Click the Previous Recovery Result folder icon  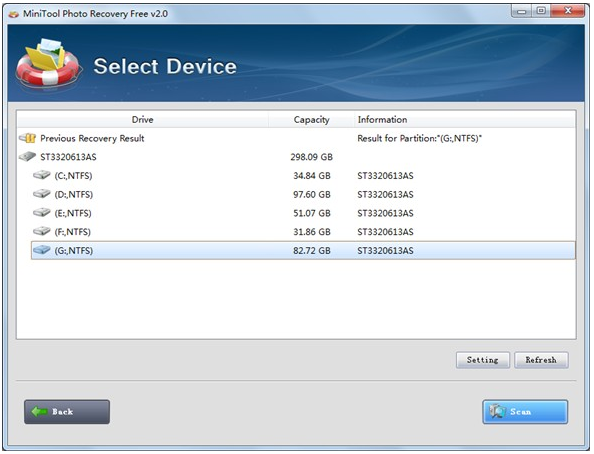(27, 138)
